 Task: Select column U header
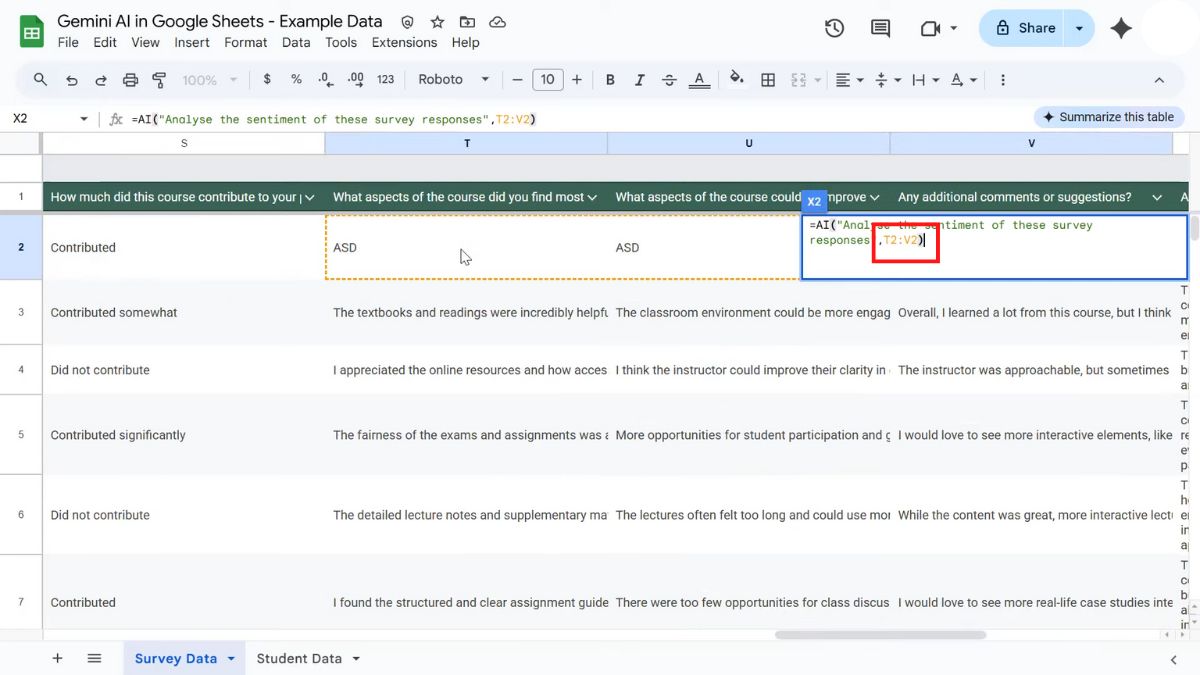point(749,144)
